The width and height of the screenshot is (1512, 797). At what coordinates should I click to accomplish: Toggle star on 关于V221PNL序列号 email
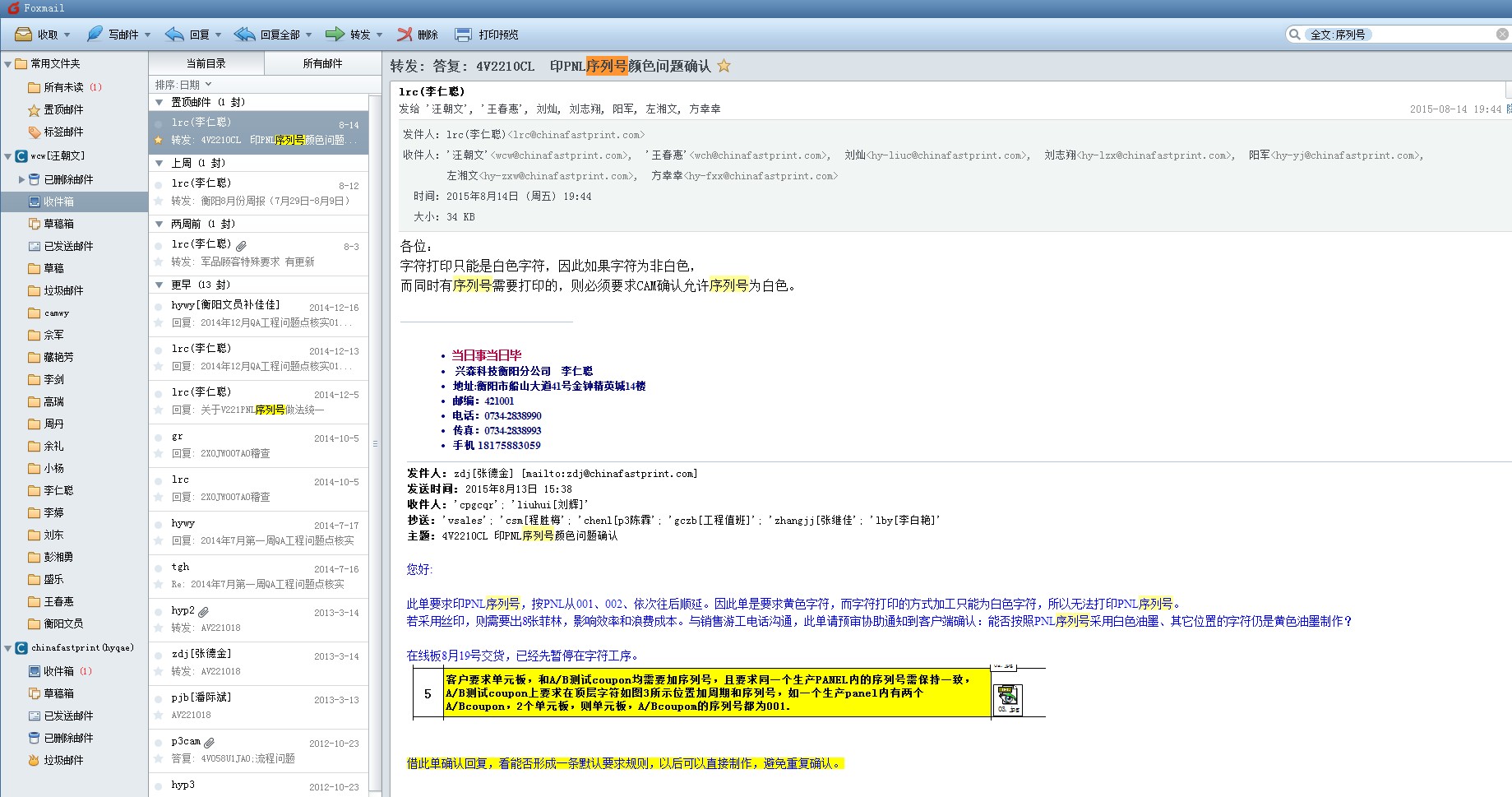[x=159, y=410]
